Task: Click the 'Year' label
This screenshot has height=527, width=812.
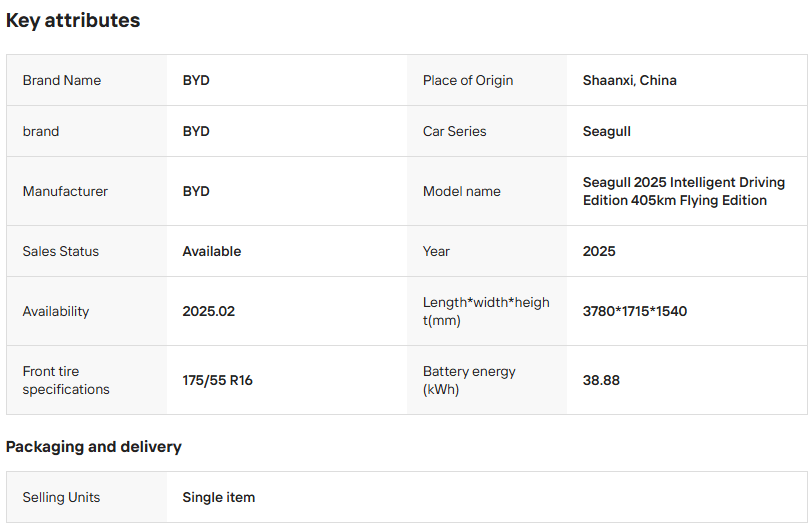Action: (436, 251)
